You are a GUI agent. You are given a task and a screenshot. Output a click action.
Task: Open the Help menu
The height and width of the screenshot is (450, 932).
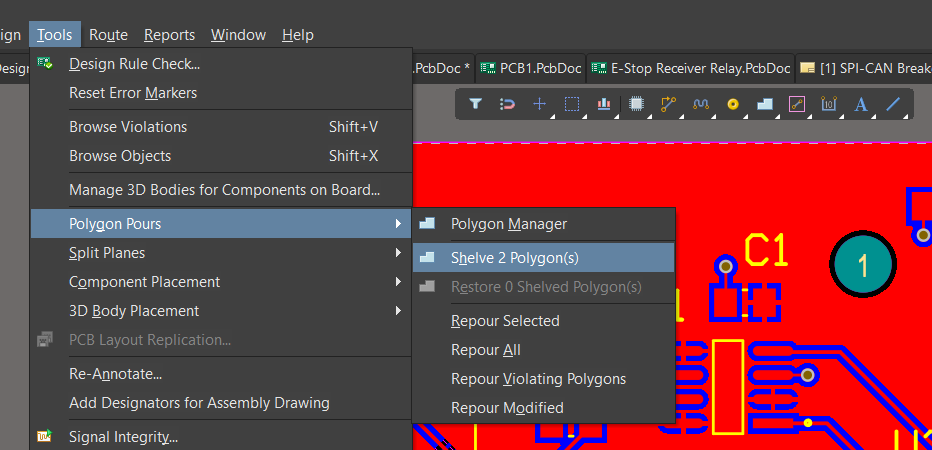298,34
